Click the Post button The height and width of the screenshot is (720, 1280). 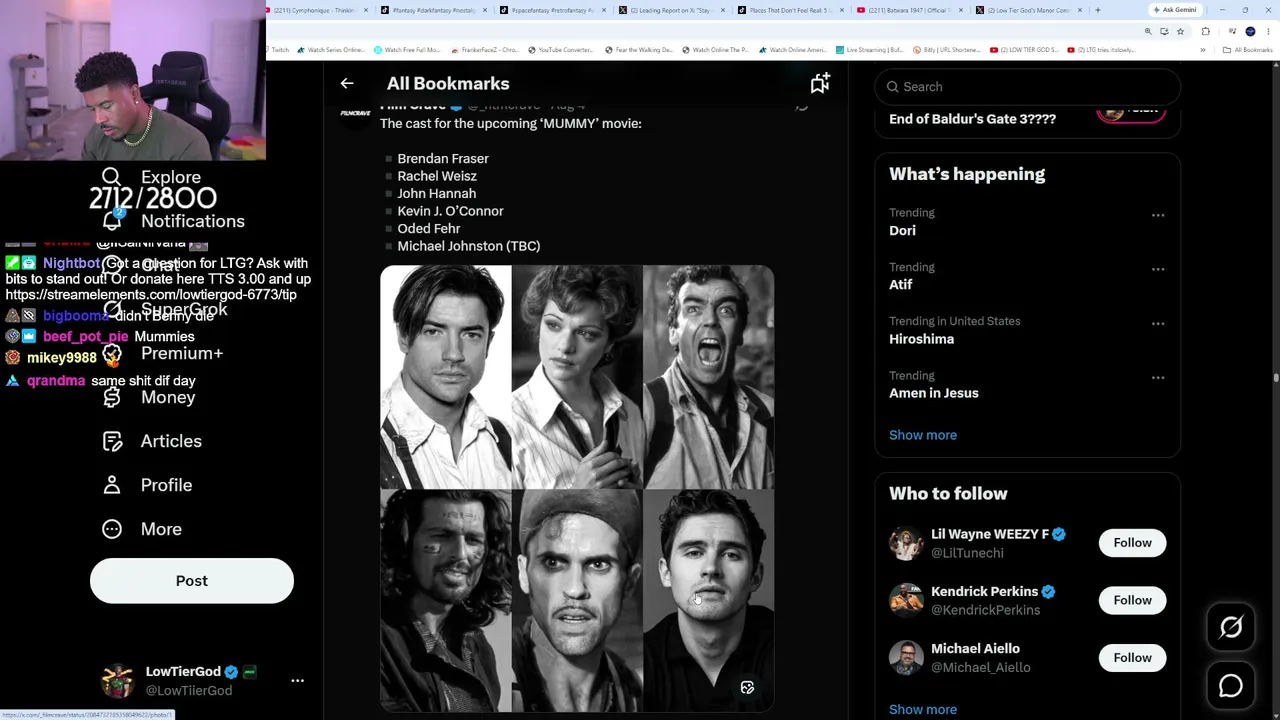pos(192,581)
